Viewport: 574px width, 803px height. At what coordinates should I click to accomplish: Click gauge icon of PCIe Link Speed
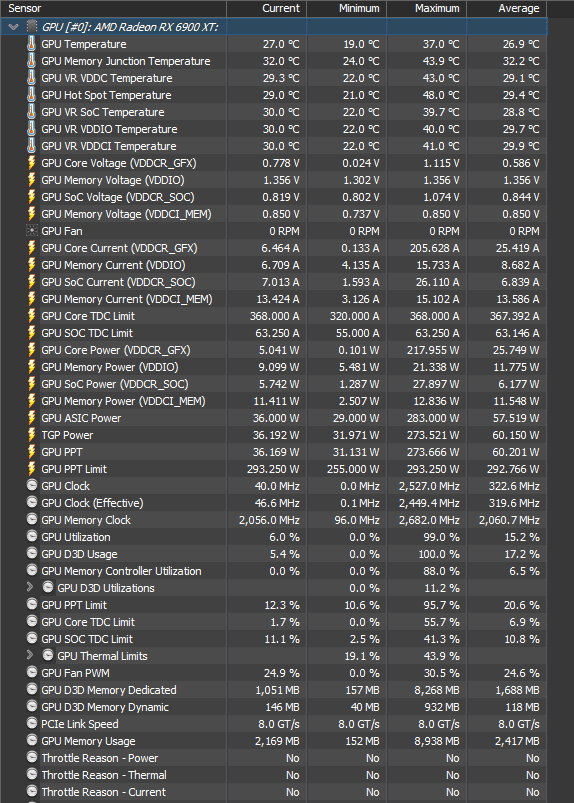click(x=32, y=723)
